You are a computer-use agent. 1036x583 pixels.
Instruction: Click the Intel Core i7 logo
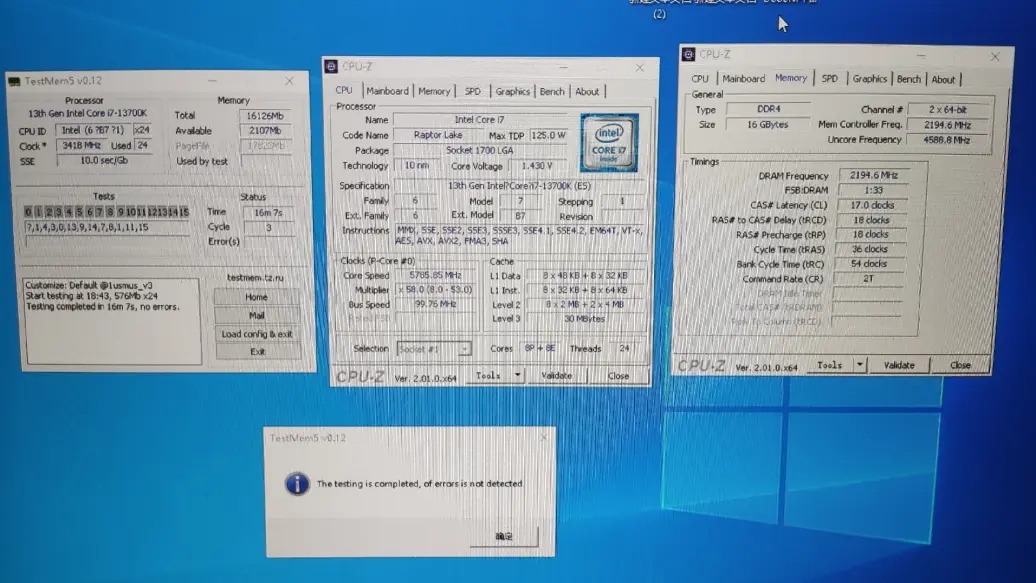point(609,143)
